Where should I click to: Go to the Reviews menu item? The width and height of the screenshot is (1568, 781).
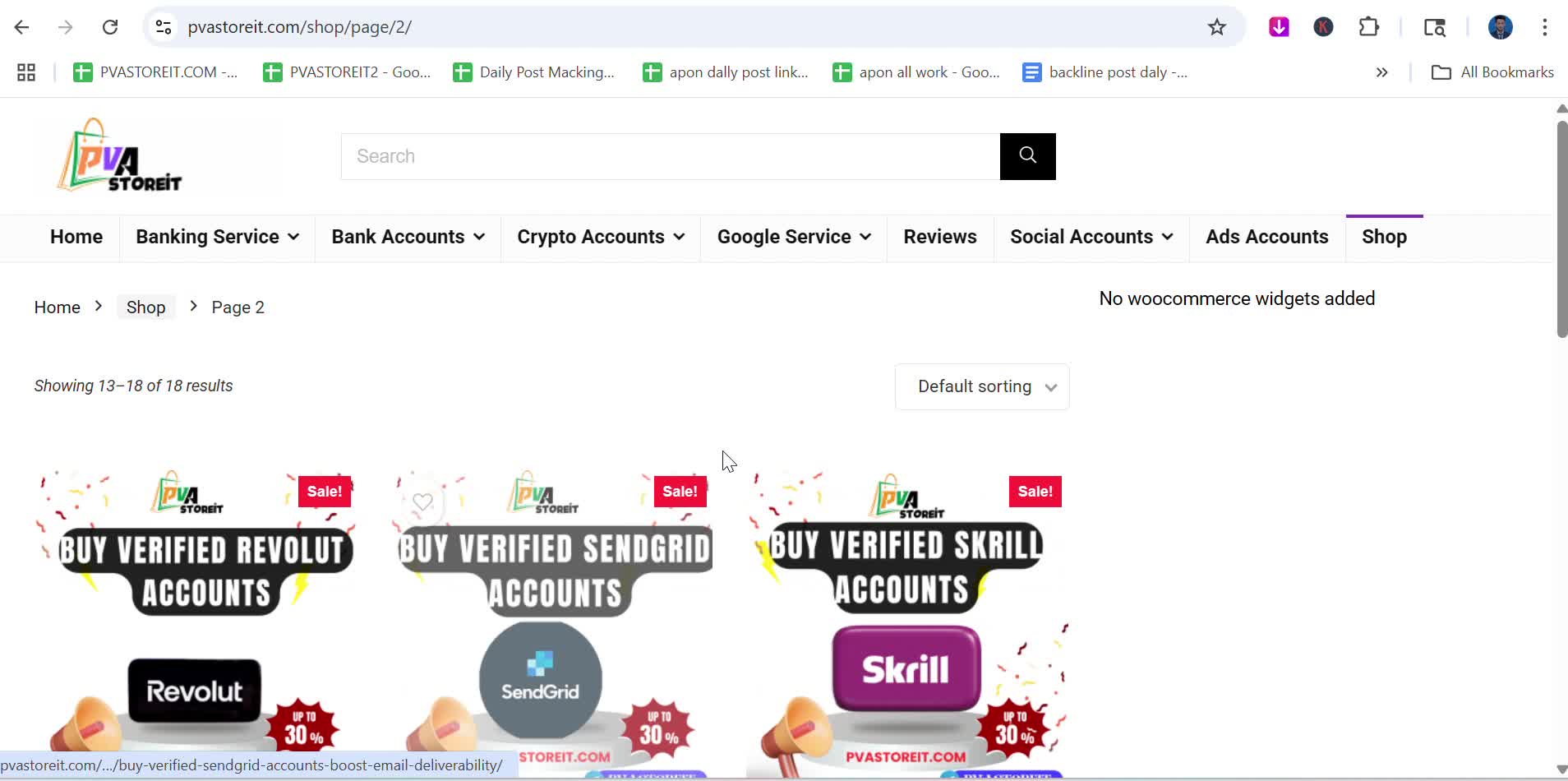pos(940,237)
